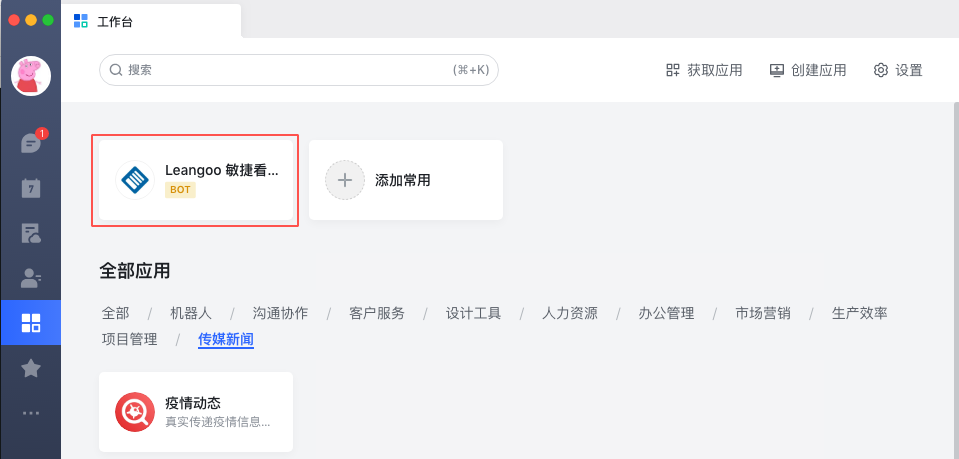Open the calendar icon in sidebar
This screenshot has height=459, width=959.
(31, 188)
